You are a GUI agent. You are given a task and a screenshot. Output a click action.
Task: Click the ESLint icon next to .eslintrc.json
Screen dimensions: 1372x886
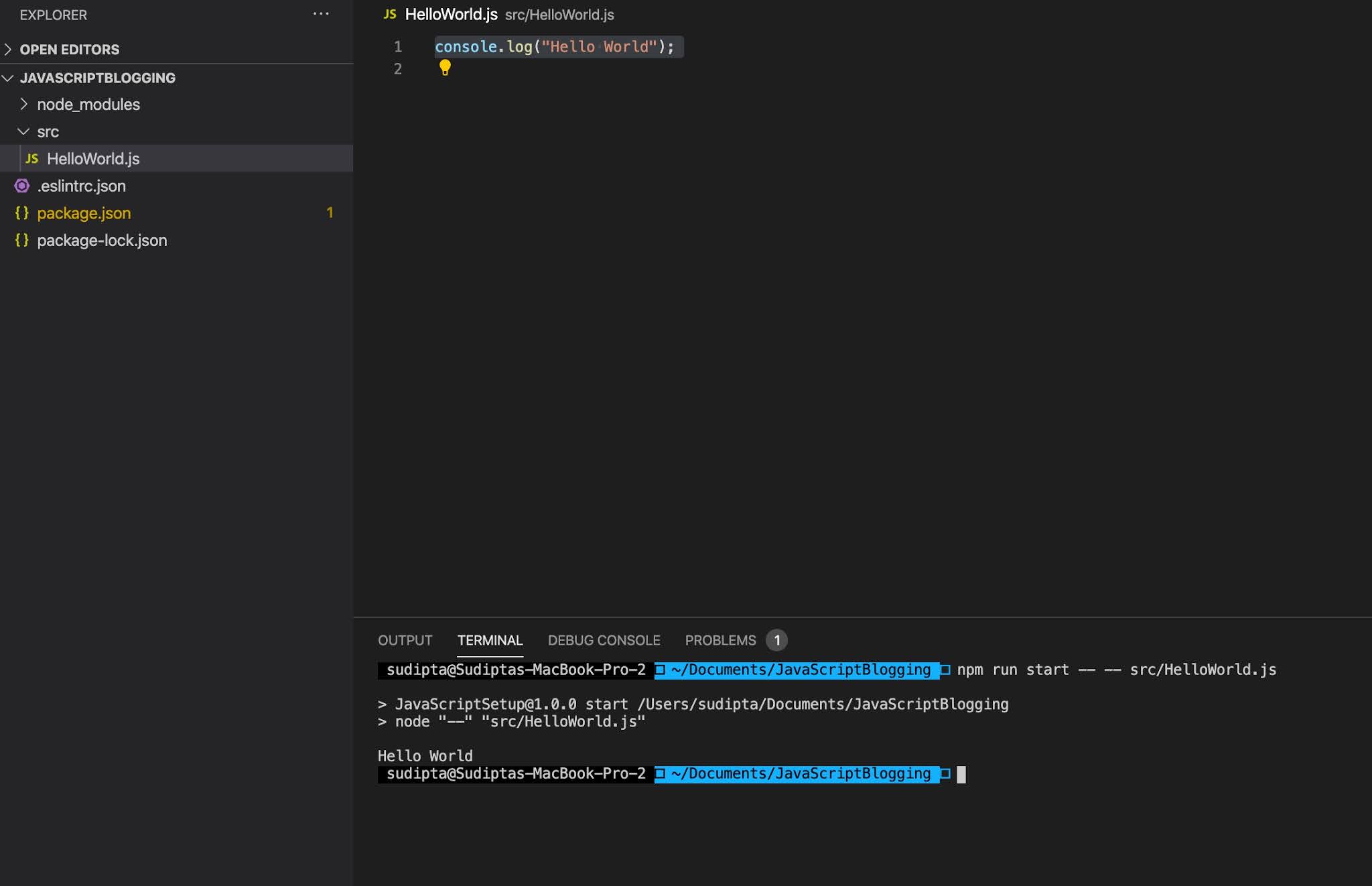point(22,186)
